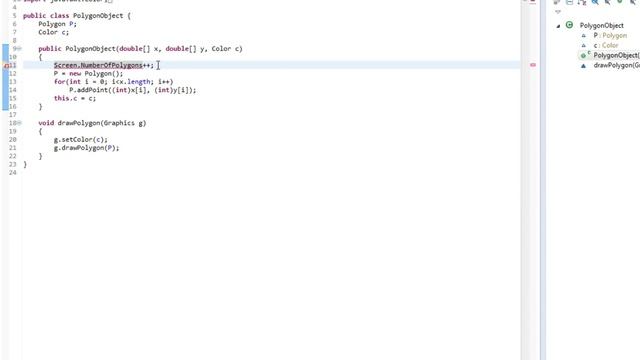Image resolution: width=640 pixels, height=360 pixels.
Task: Click the 'Color c;' field declaration
Action: [54, 32]
